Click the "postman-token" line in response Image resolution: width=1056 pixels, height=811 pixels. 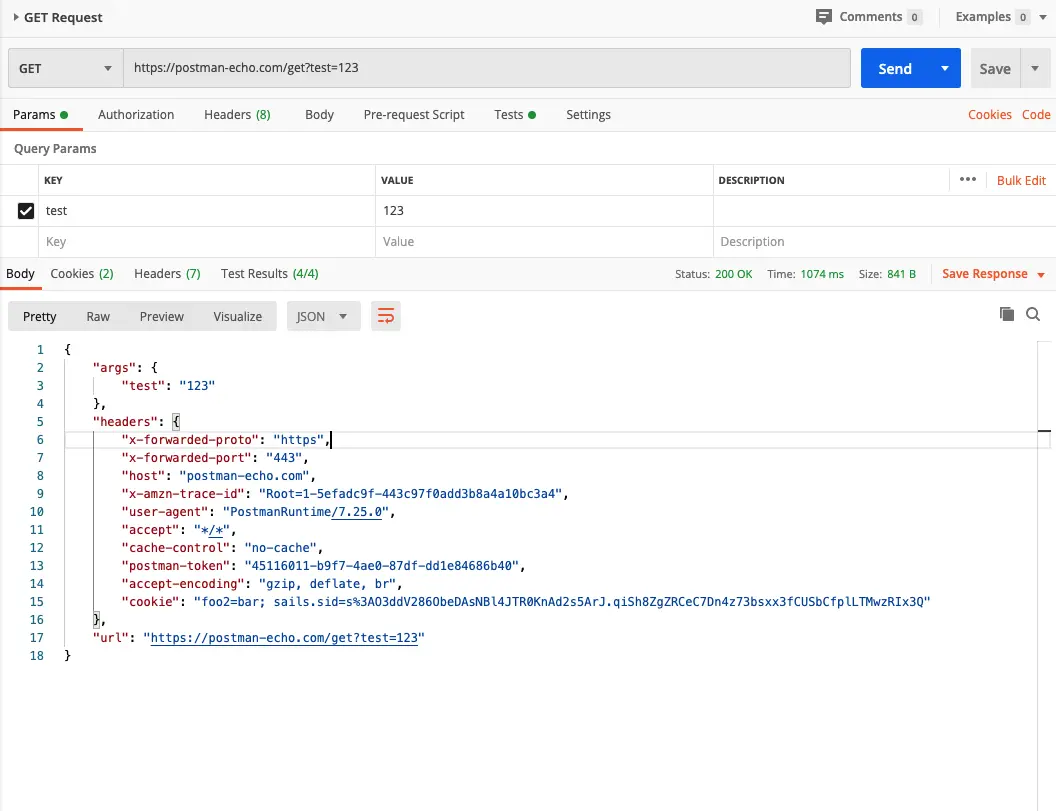coord(323,566)
